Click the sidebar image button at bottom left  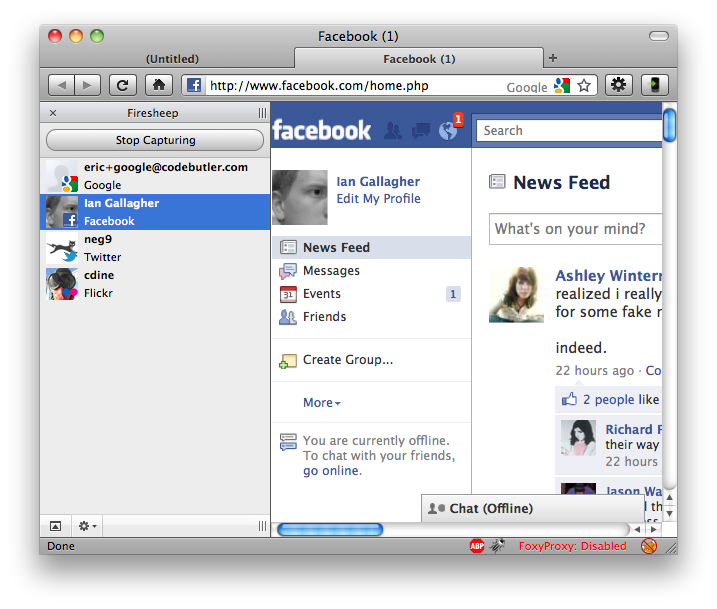click(55, 526)
